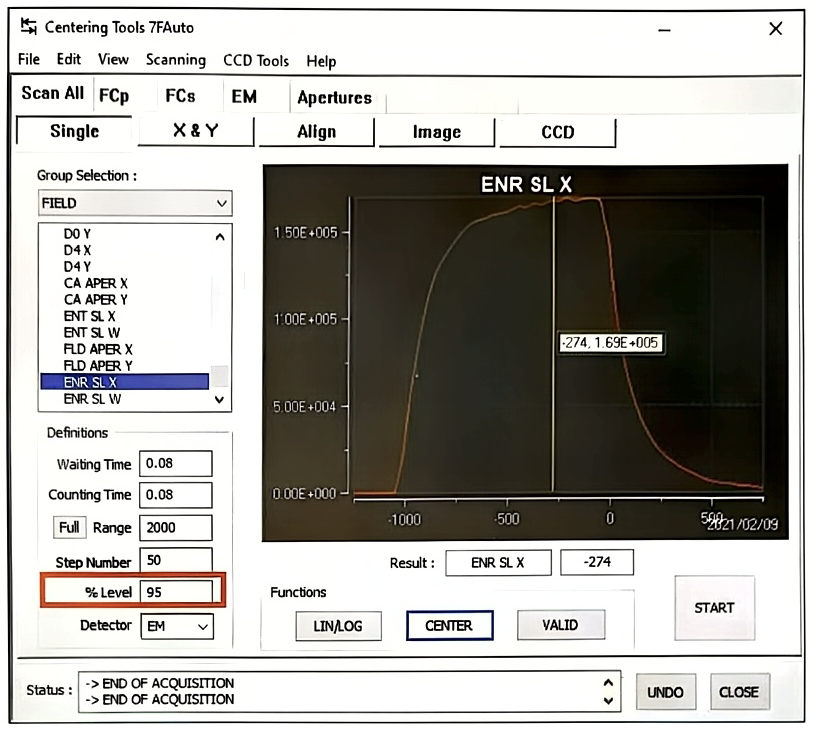Select the Single sub-tab
Viewport: 813px width, 730px height.
click(74, 131)
